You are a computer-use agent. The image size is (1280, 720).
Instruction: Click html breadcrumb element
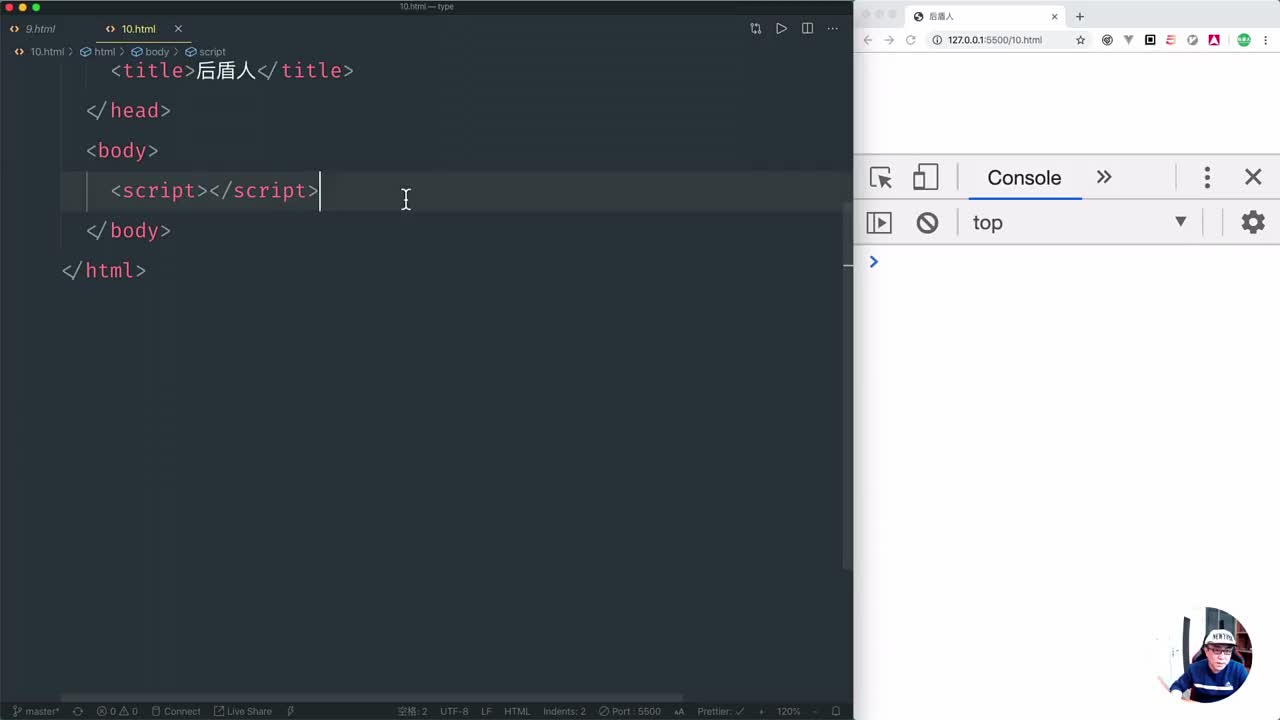[x=98, y=51]
